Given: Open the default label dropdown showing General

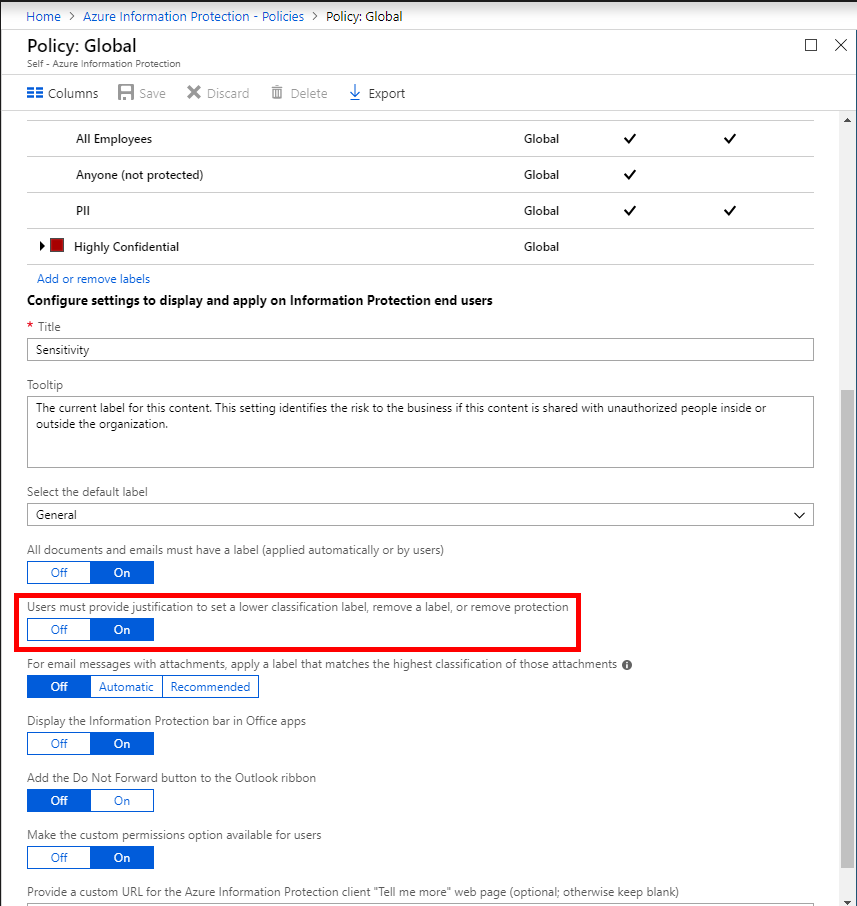Looking at the screenshot, I should (420, 515).
